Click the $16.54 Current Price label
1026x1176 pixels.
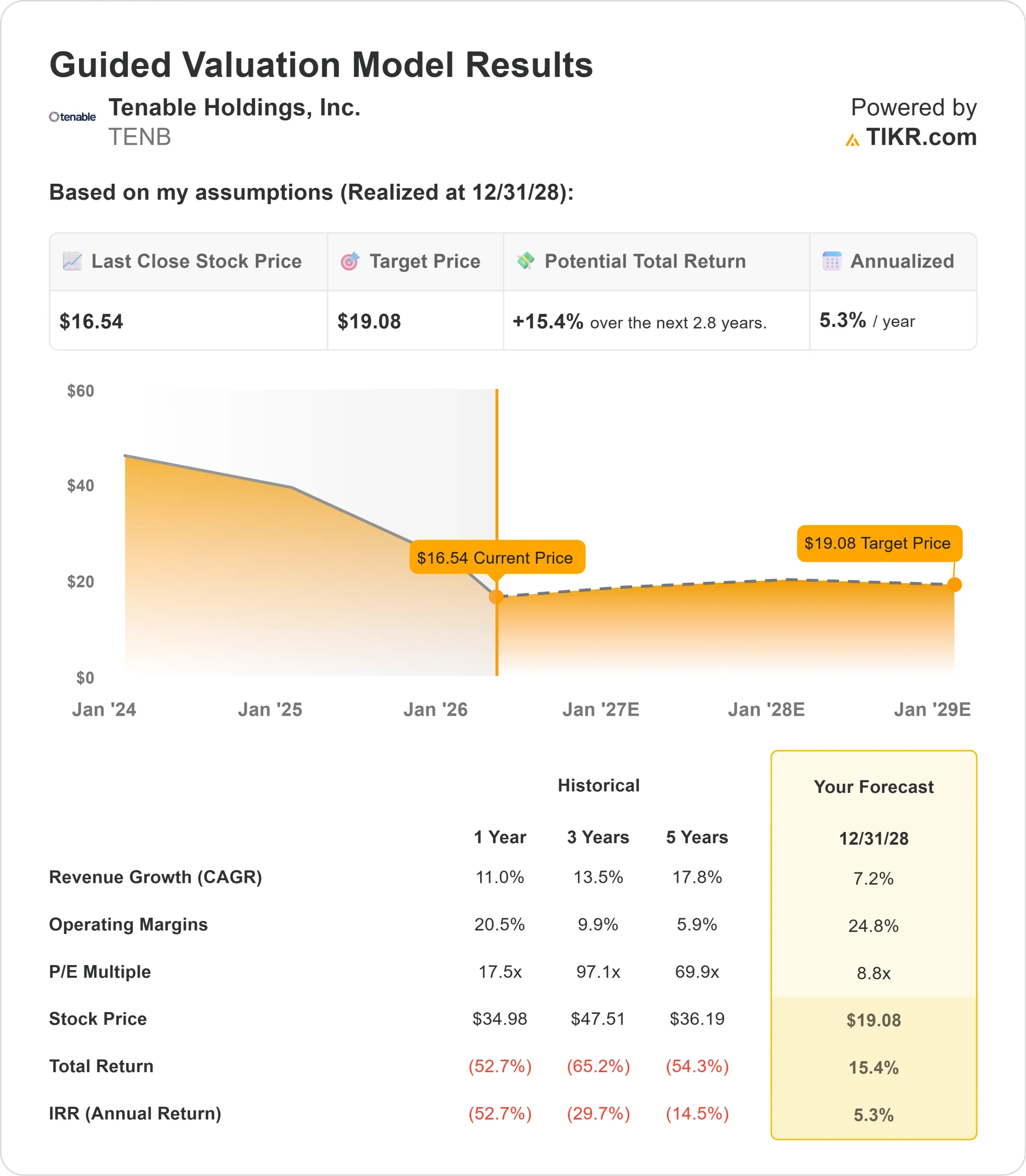pyautogui.click(x=497, y=557)
